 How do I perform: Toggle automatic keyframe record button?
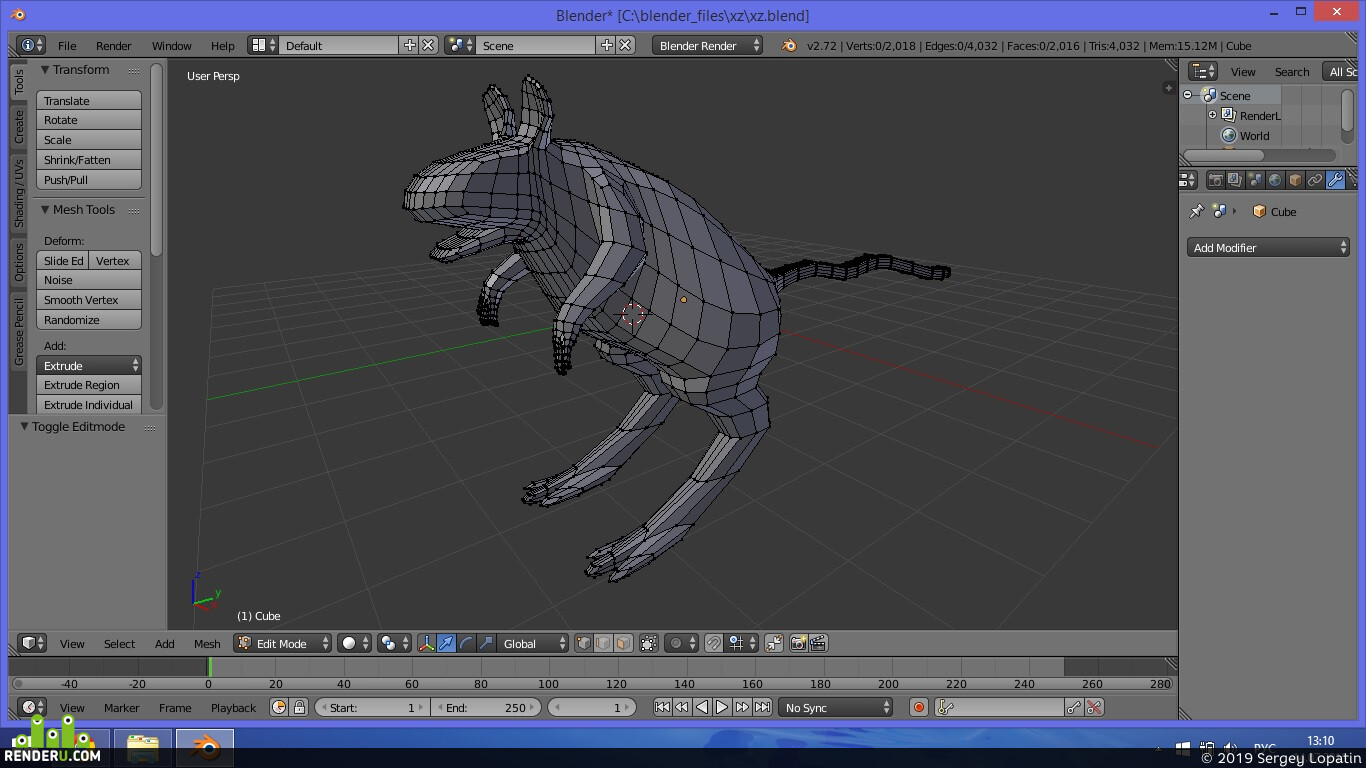(919, 708)
